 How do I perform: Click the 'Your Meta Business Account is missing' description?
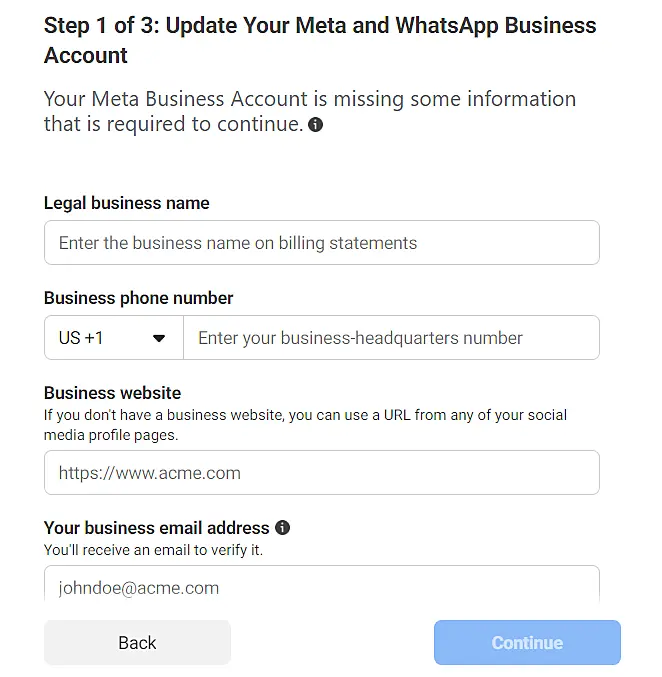click(x=310, y=100)
